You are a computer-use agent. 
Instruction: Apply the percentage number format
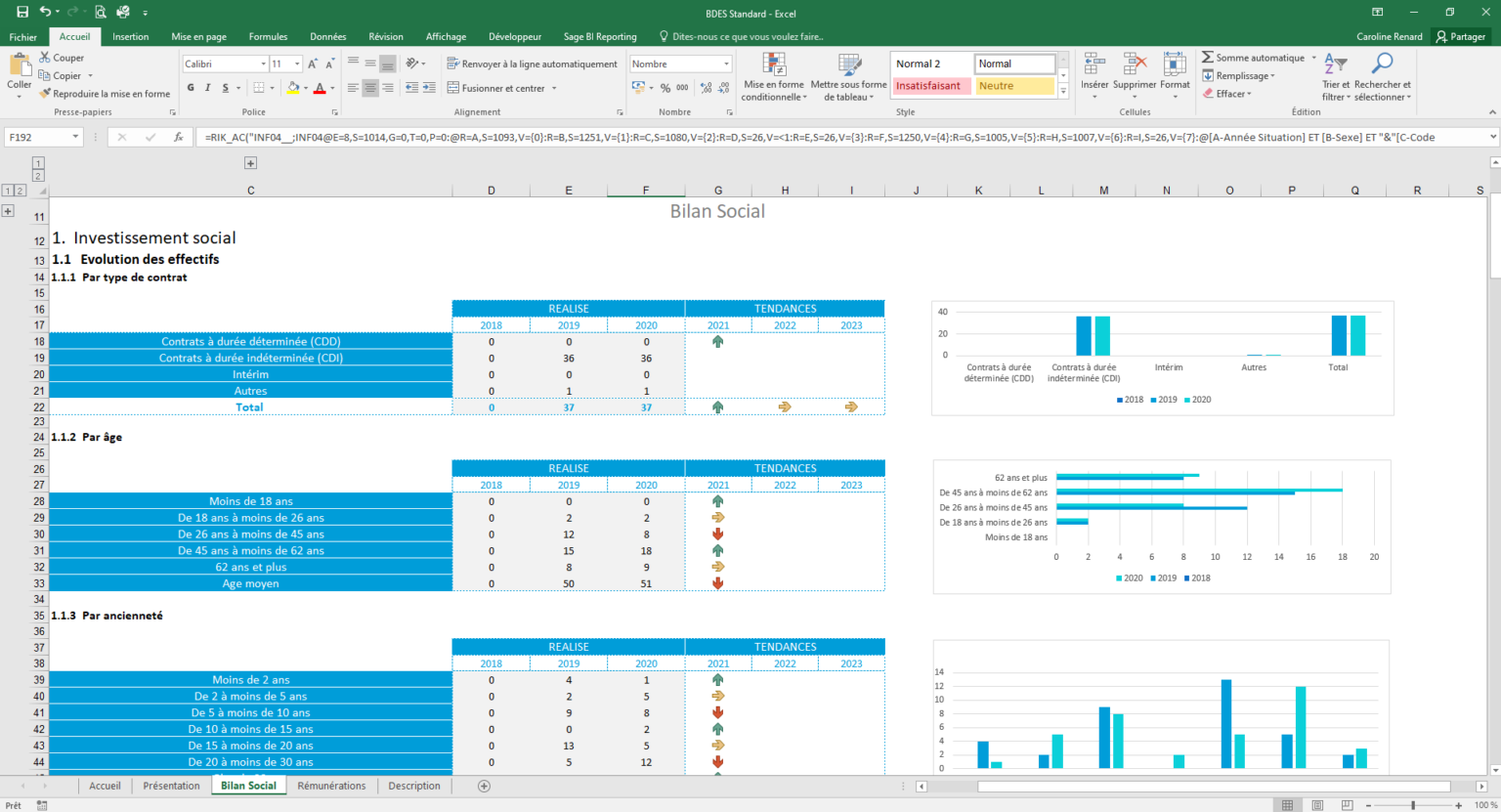tap(665, 87)
